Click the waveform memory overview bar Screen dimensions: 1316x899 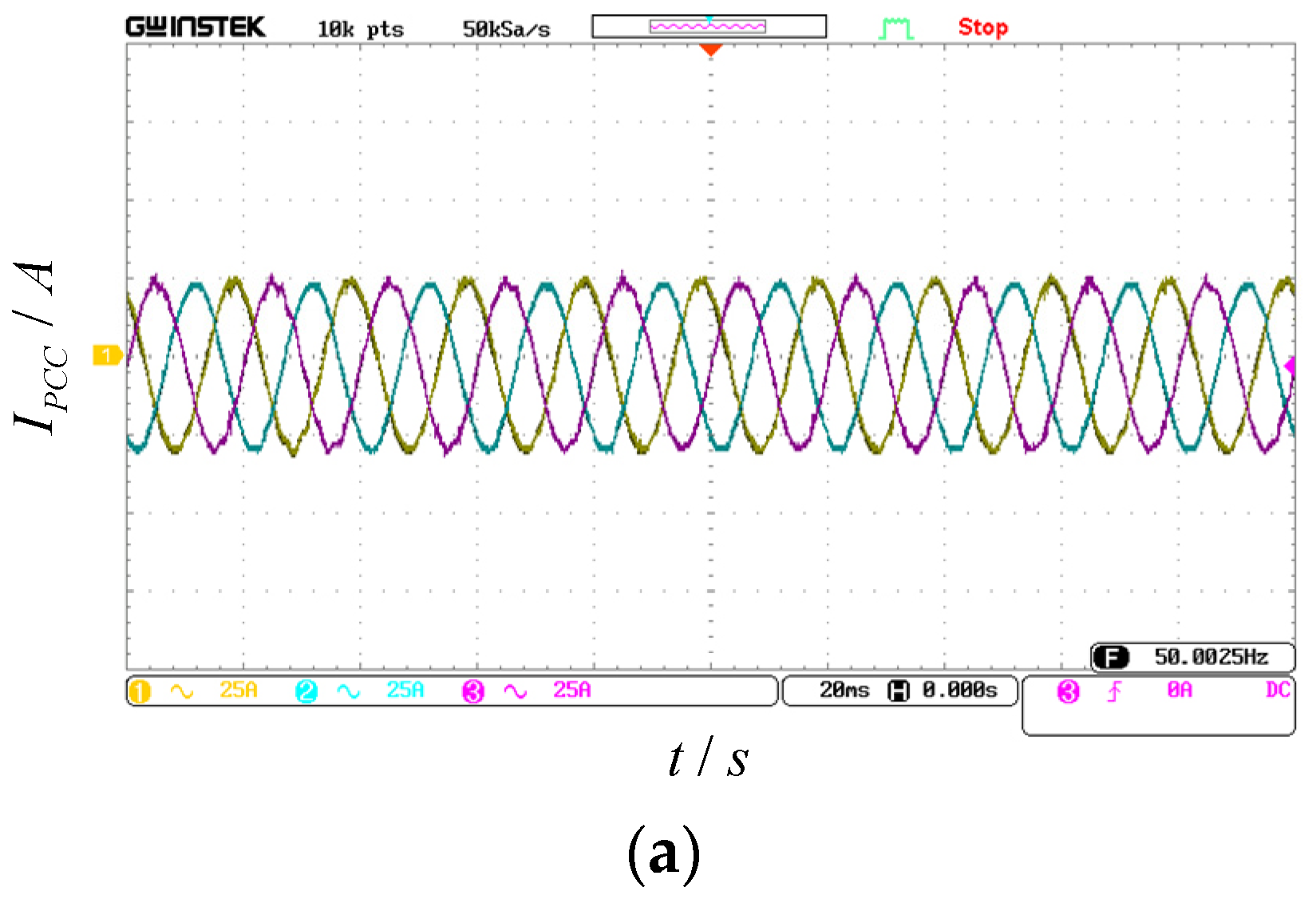coord(709,27)
